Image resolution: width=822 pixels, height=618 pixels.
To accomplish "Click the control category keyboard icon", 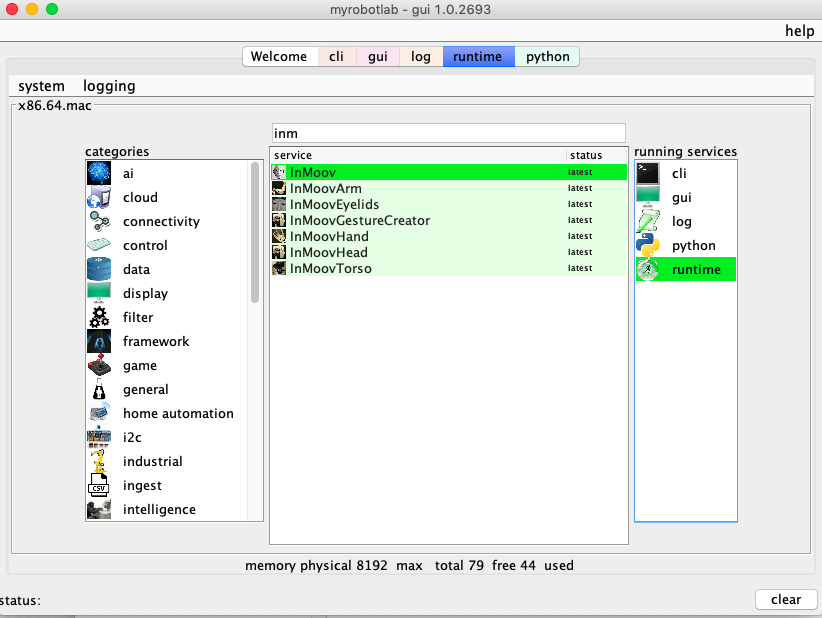I will pos(99,245).
